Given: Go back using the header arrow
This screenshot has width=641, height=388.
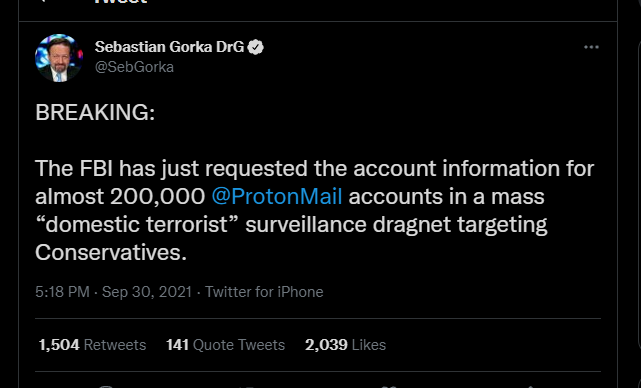Looking at the screenshot, I should coord(43,1).
